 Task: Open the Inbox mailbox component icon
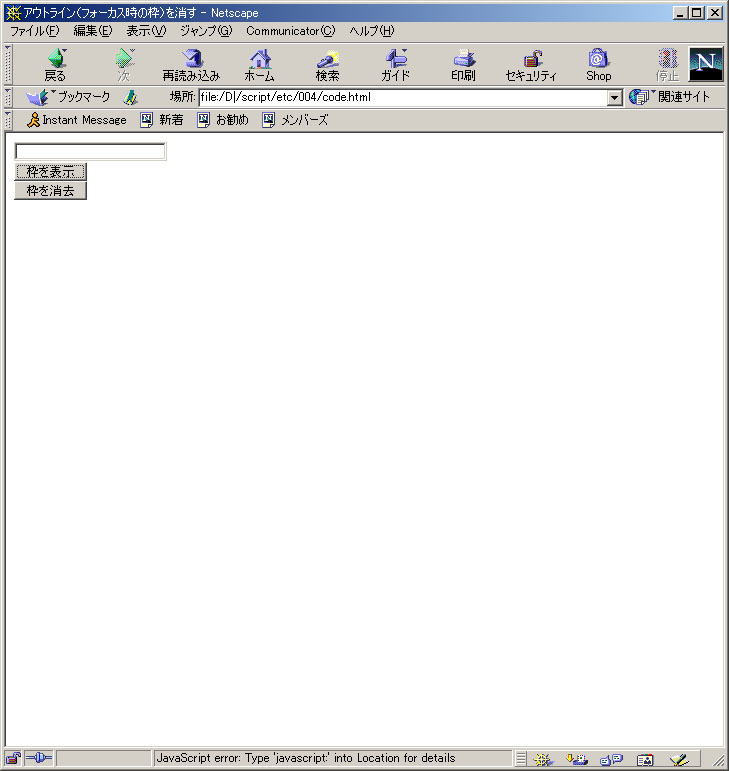(x=577, y=759)
